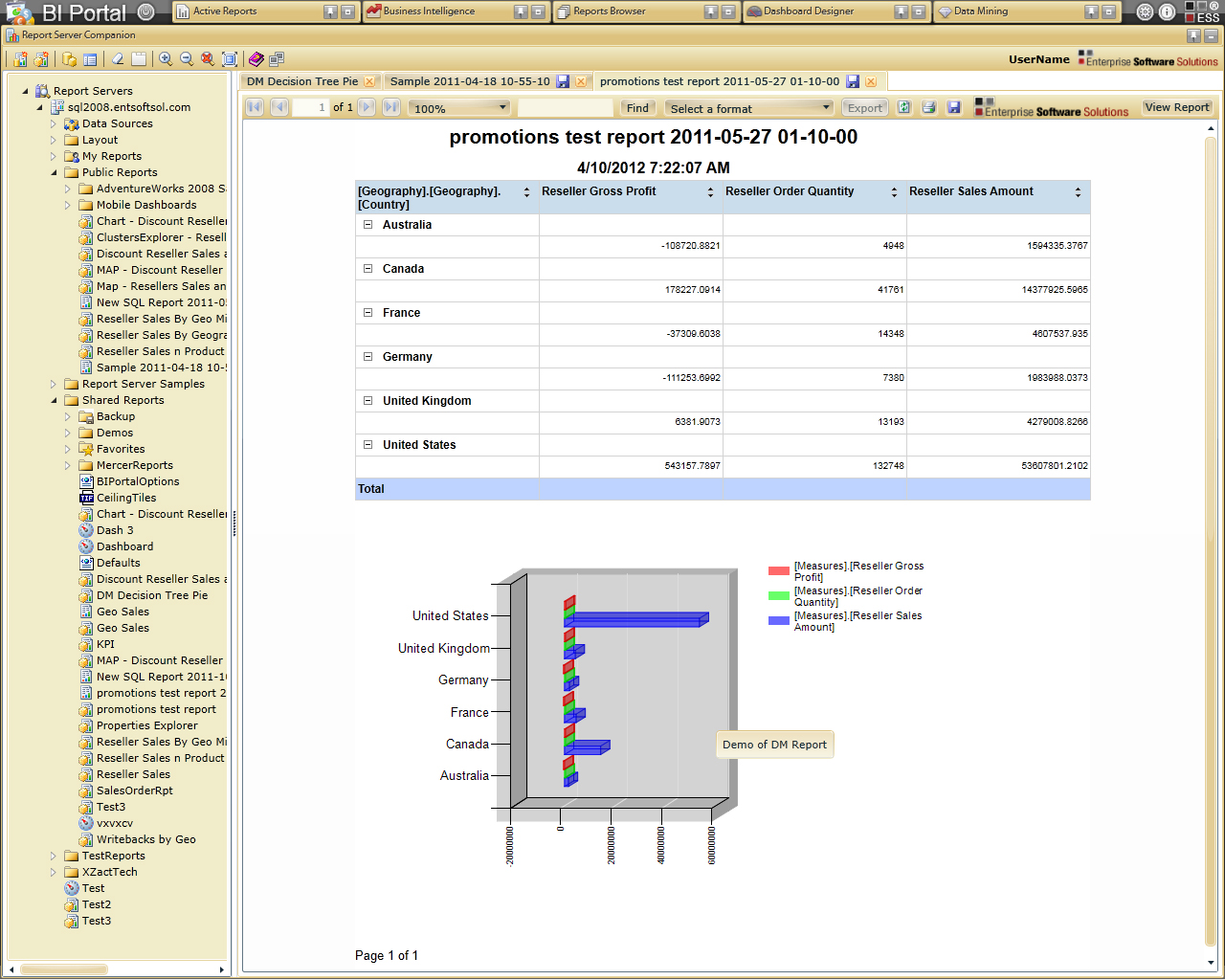Sort by Reseller Sales Amount column

(x=1078, y=192)
